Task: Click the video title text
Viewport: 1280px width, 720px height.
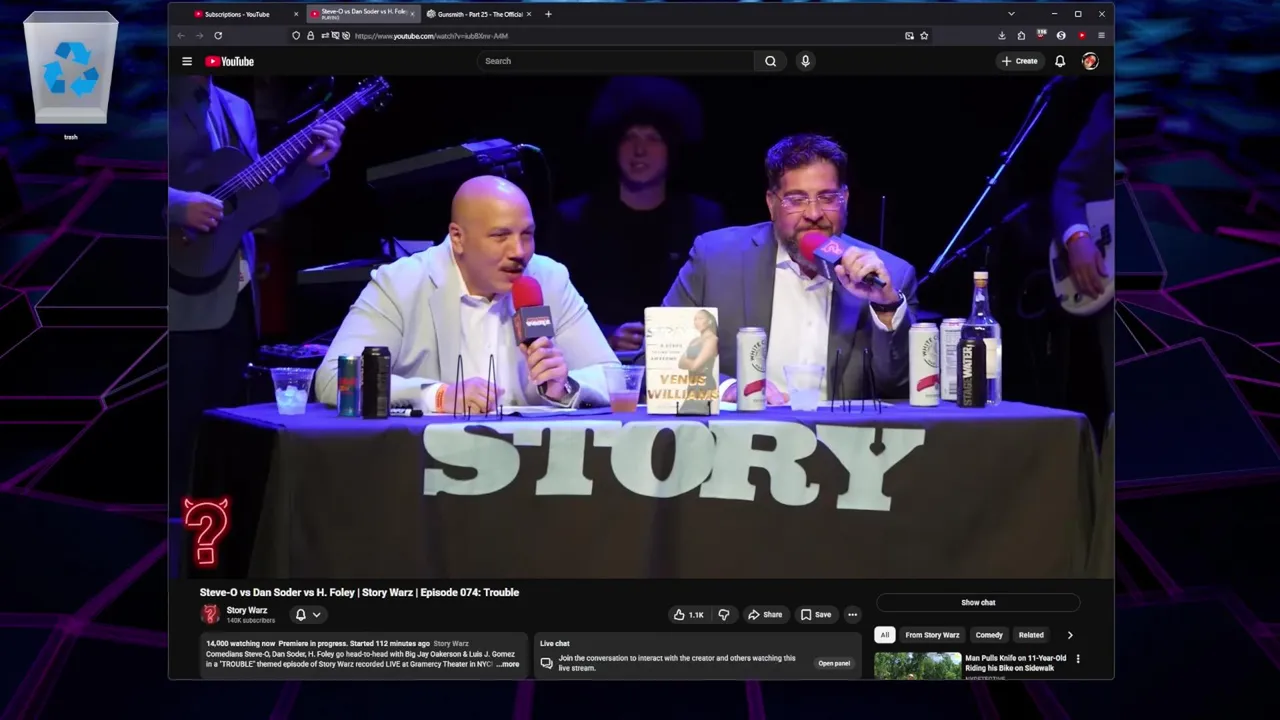Action: click(359, 592)
